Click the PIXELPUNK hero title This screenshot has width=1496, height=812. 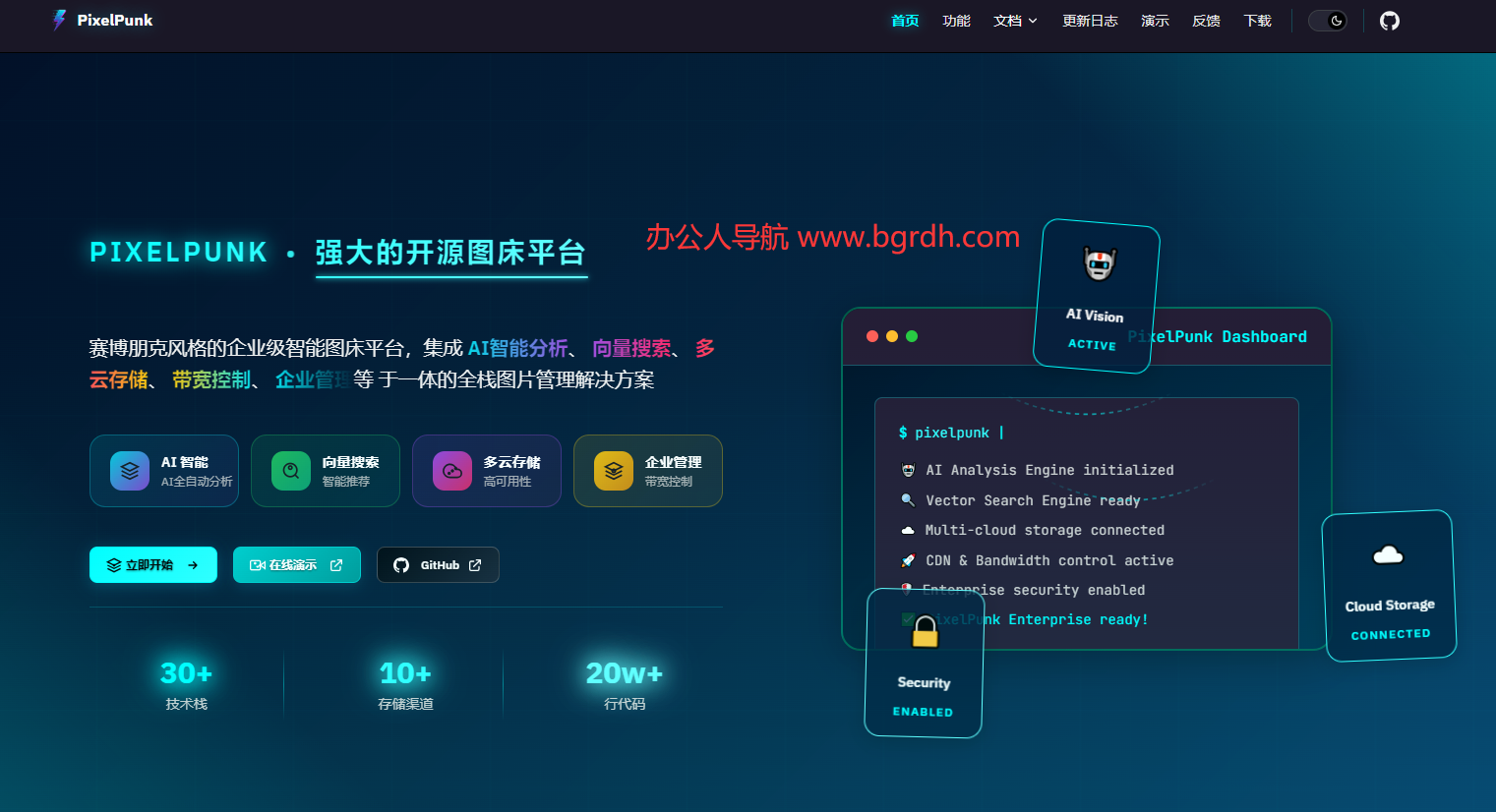coord(179,253)
